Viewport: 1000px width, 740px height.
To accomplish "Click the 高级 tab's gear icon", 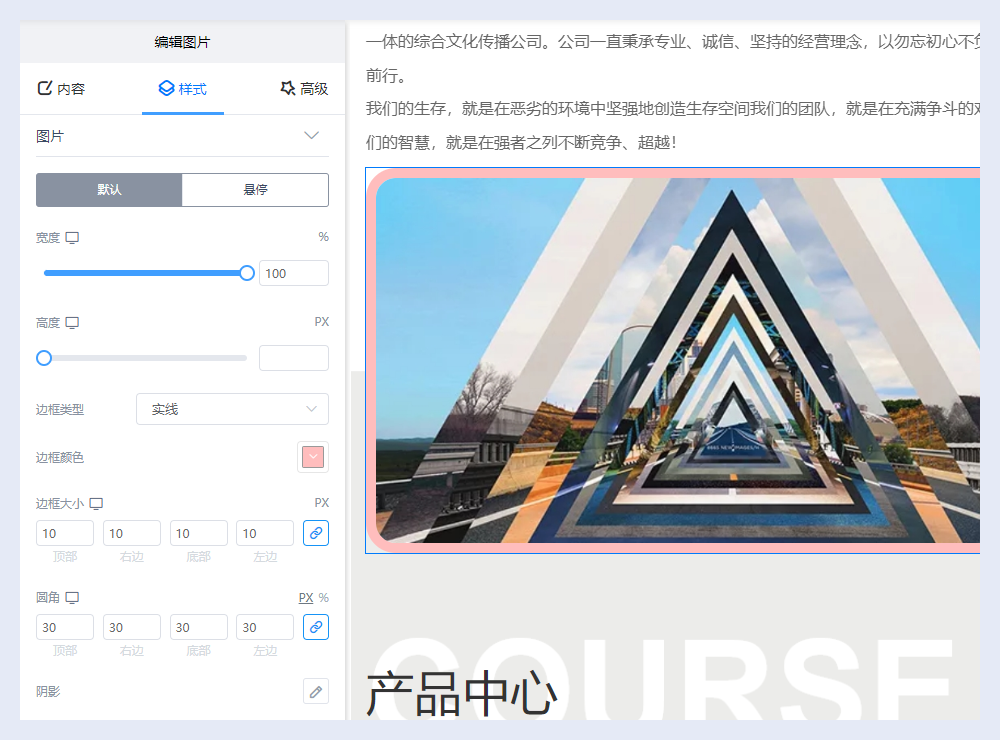I will pyautogui.click(x=288, y=88).
